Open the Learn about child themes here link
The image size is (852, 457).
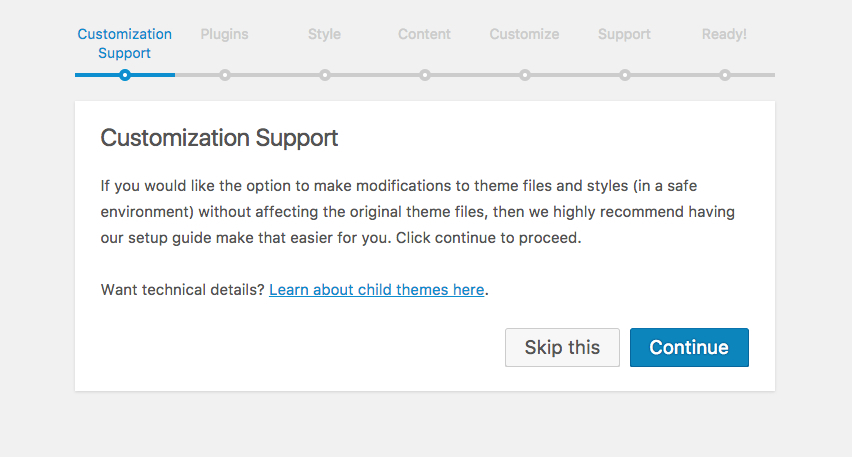point(377,290)
